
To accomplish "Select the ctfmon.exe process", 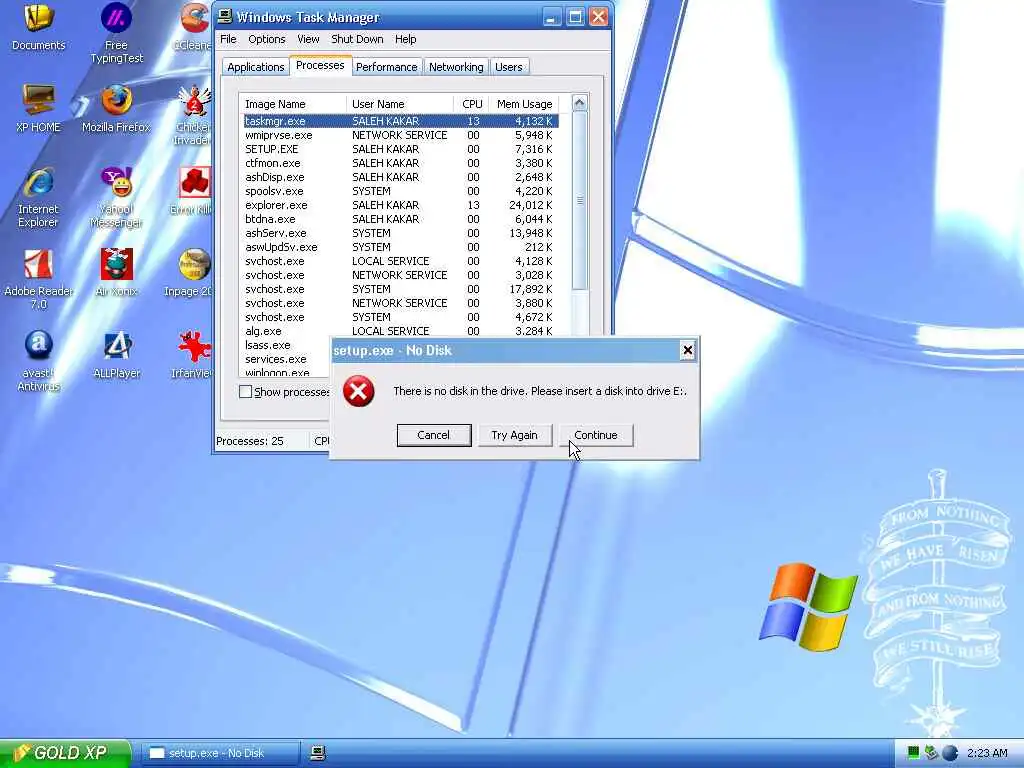I will coord(400,163).
